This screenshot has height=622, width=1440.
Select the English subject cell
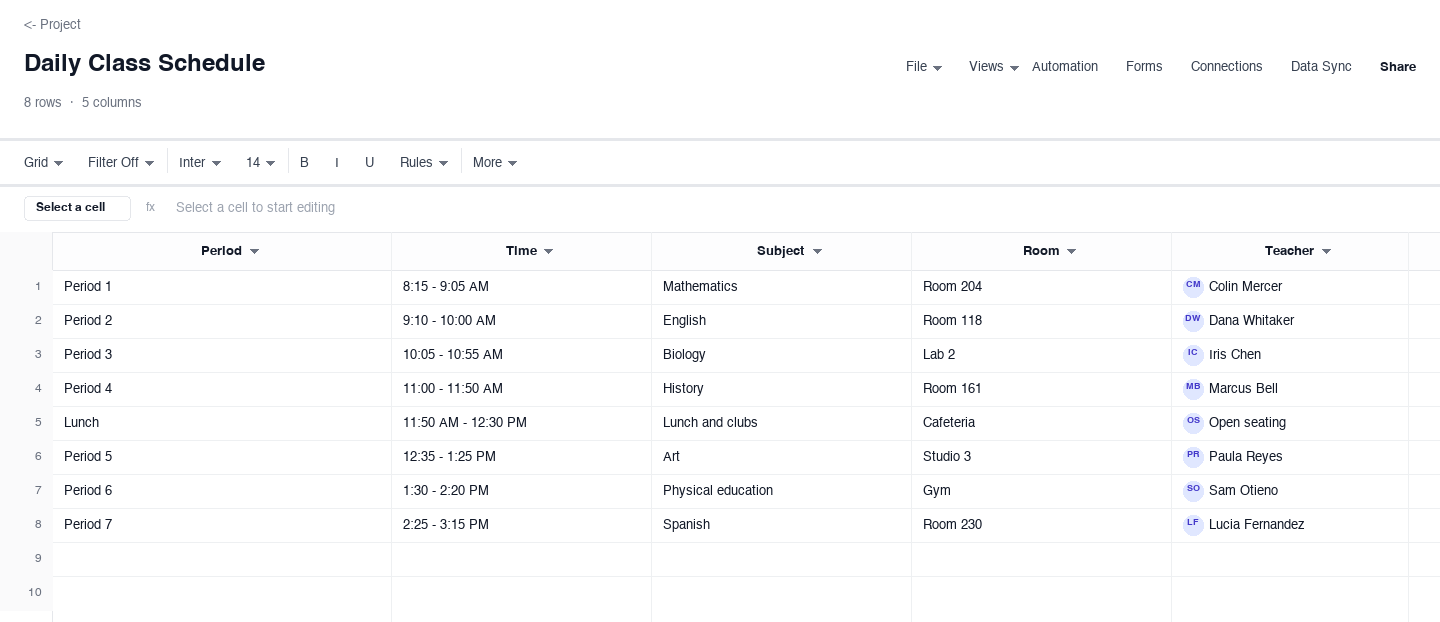point(781,321)
